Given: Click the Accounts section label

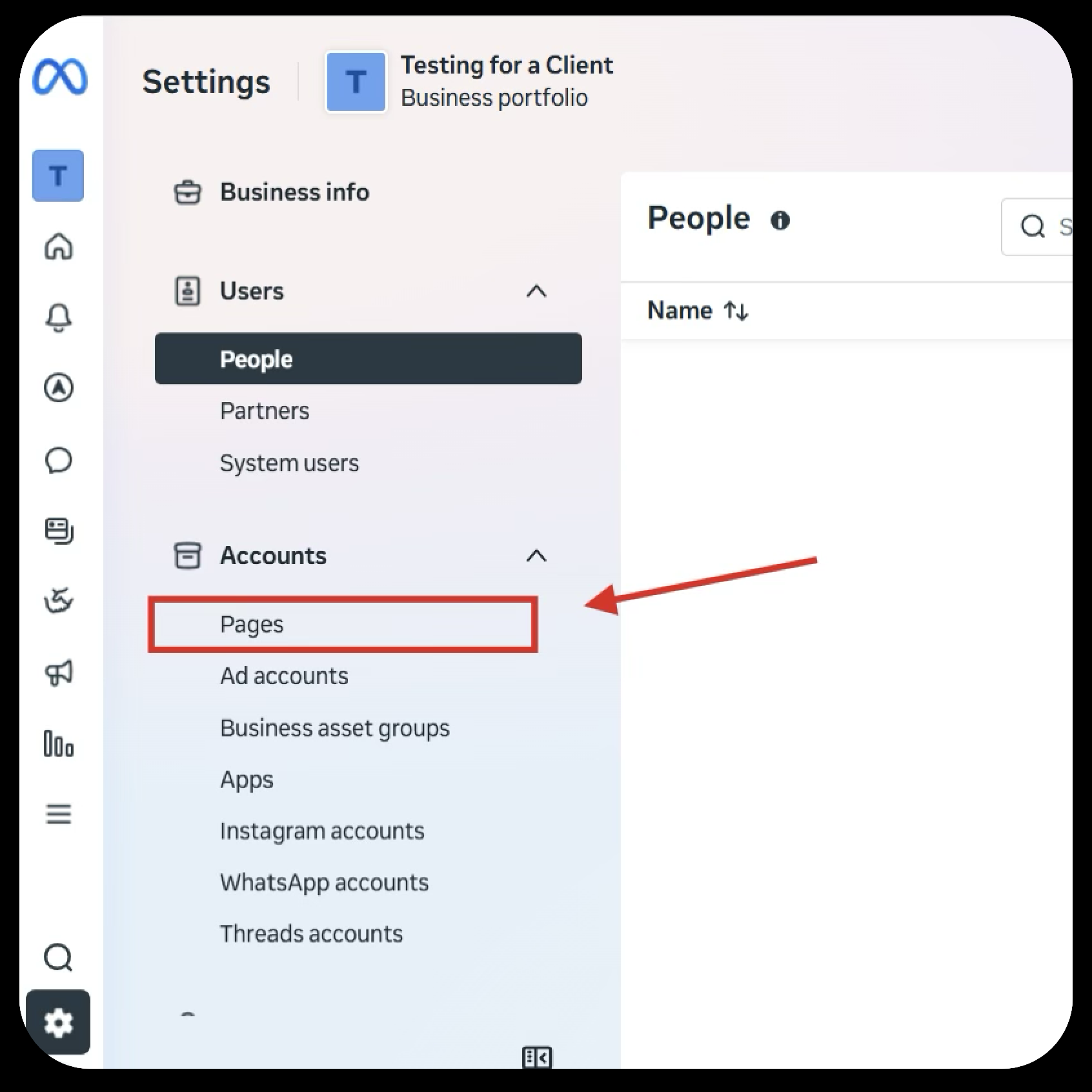Looking at the screenshot, I should click(273, 556).
